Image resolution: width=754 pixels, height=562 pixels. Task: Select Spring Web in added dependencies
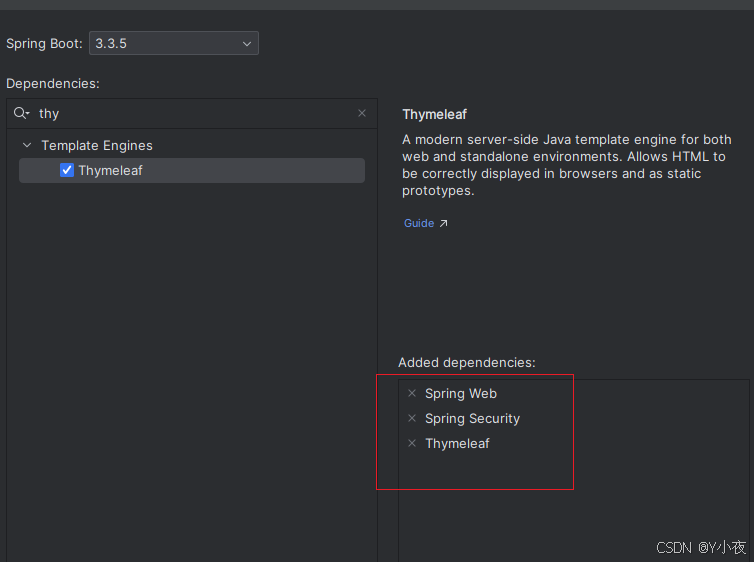(461, 393)
